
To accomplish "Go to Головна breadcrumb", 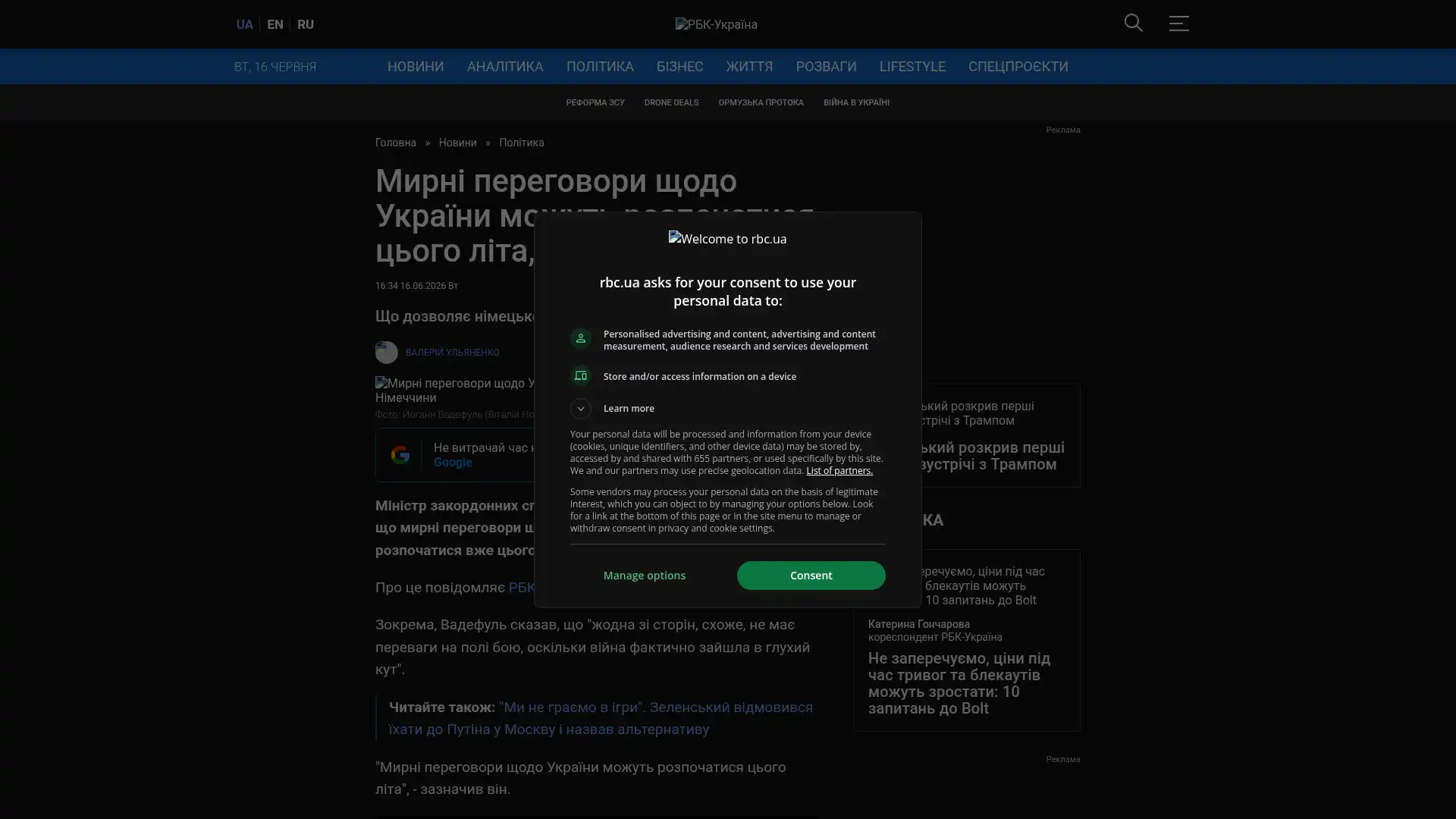I will (396, 143).
